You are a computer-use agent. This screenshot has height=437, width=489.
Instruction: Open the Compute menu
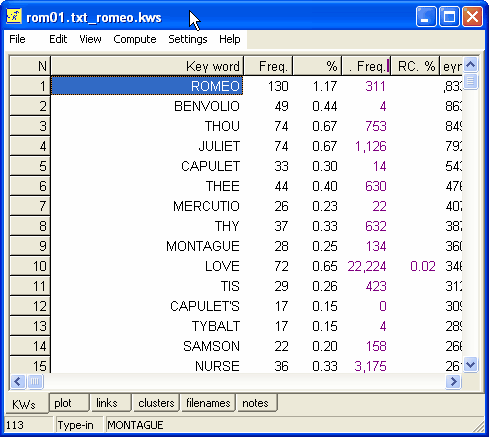click(135, 39)
